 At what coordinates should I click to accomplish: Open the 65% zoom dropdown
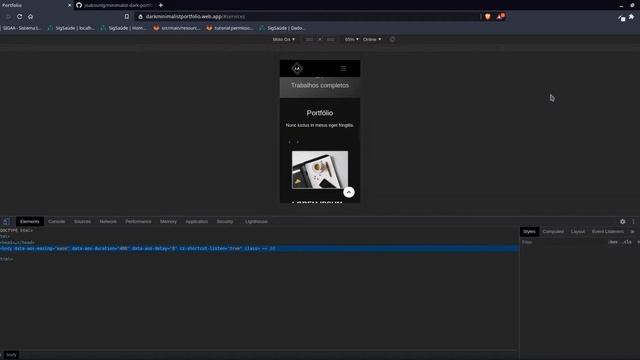351,40
